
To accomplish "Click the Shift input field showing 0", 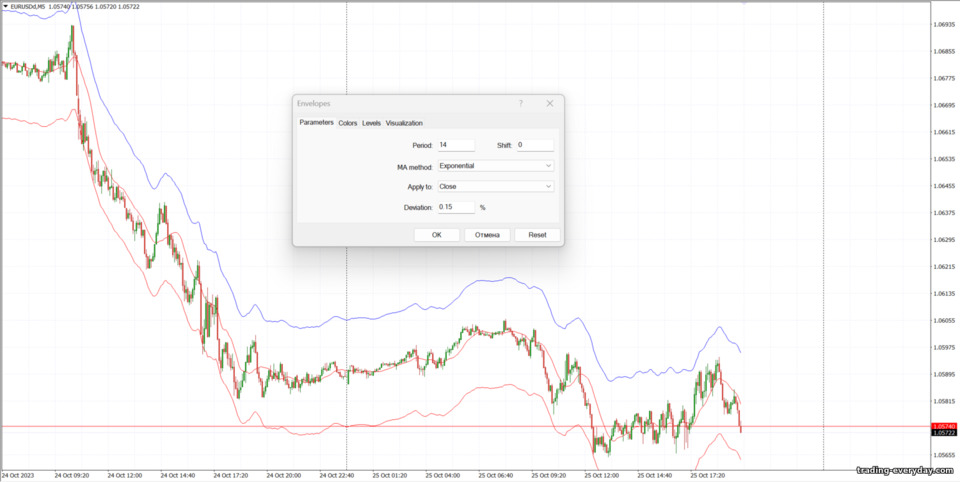I will pyautogui.click(x=534, y=145).
